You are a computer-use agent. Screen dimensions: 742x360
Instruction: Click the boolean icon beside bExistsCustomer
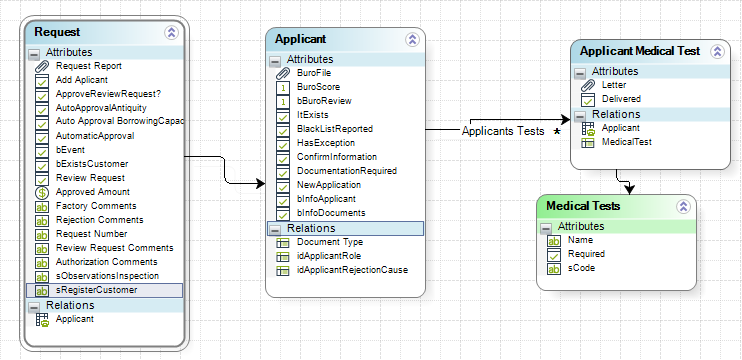(x=42, y=165)
